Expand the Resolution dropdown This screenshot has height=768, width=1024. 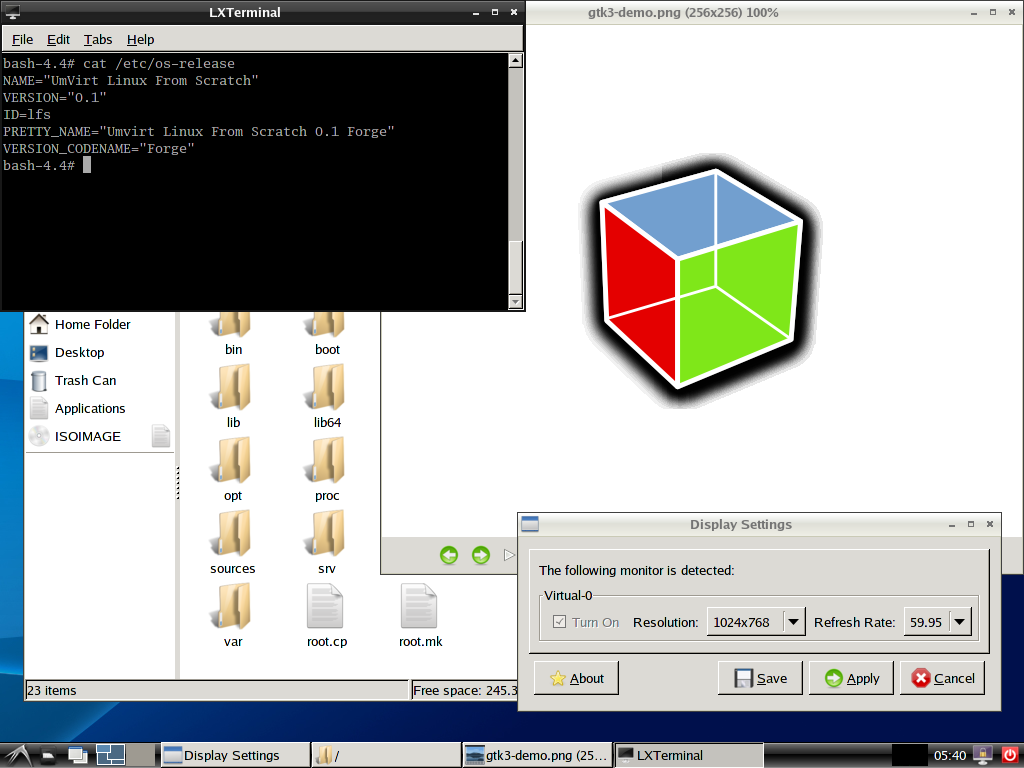click(x=794, y=622)
